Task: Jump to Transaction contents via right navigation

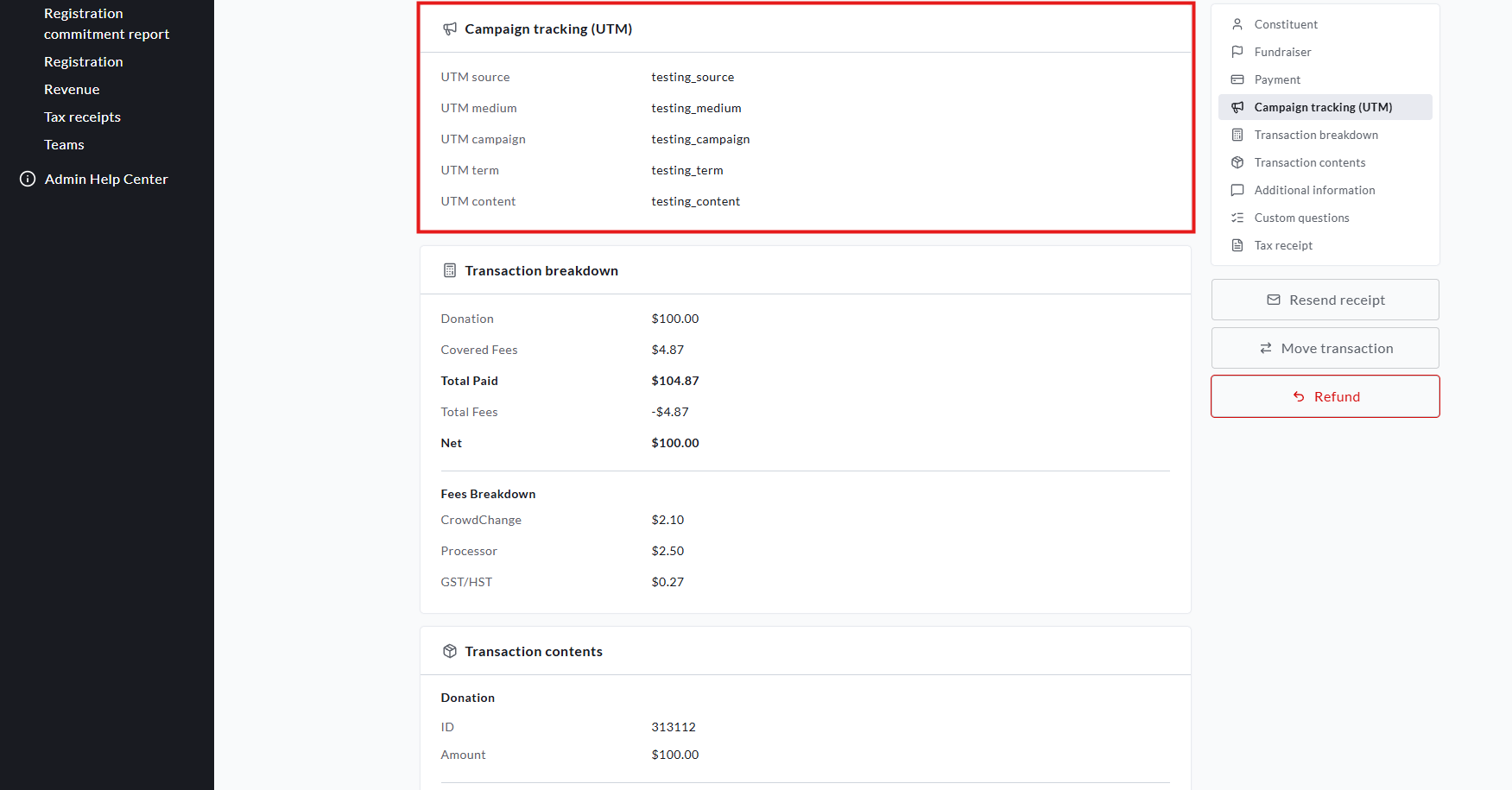Action: [1325, 162]
